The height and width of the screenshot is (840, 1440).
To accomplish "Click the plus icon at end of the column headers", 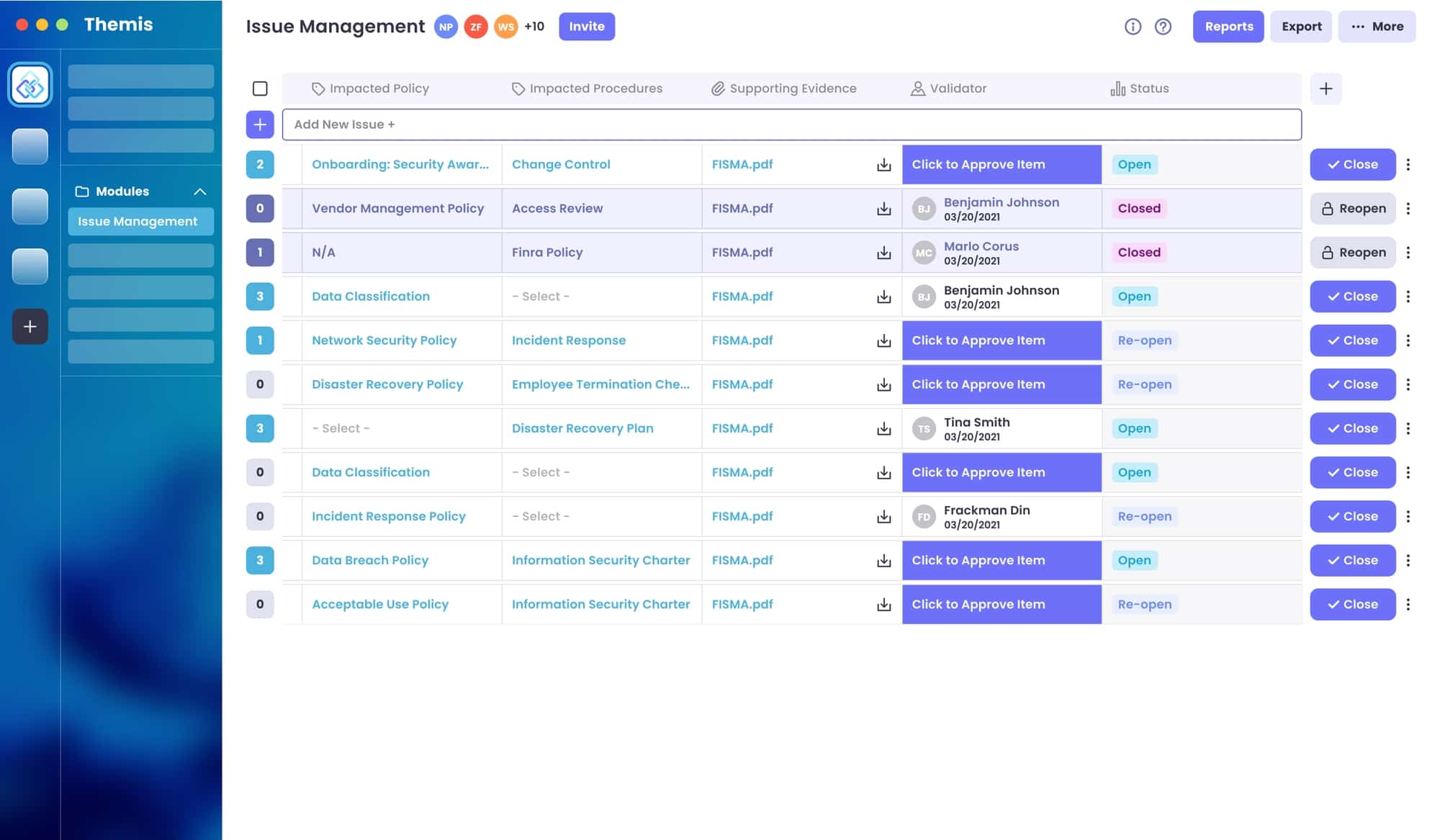I will click(x=1326, y=88).
